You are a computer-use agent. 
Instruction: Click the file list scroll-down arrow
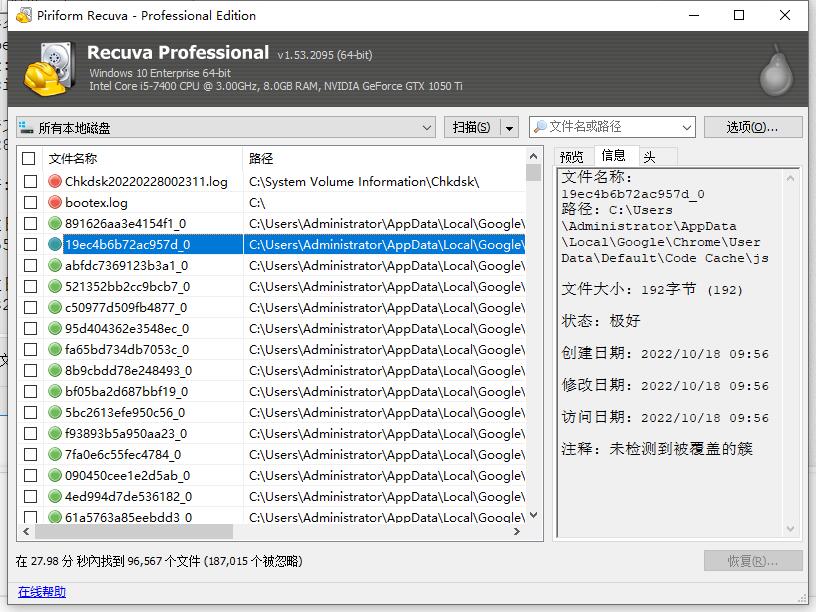click(533, 515)
